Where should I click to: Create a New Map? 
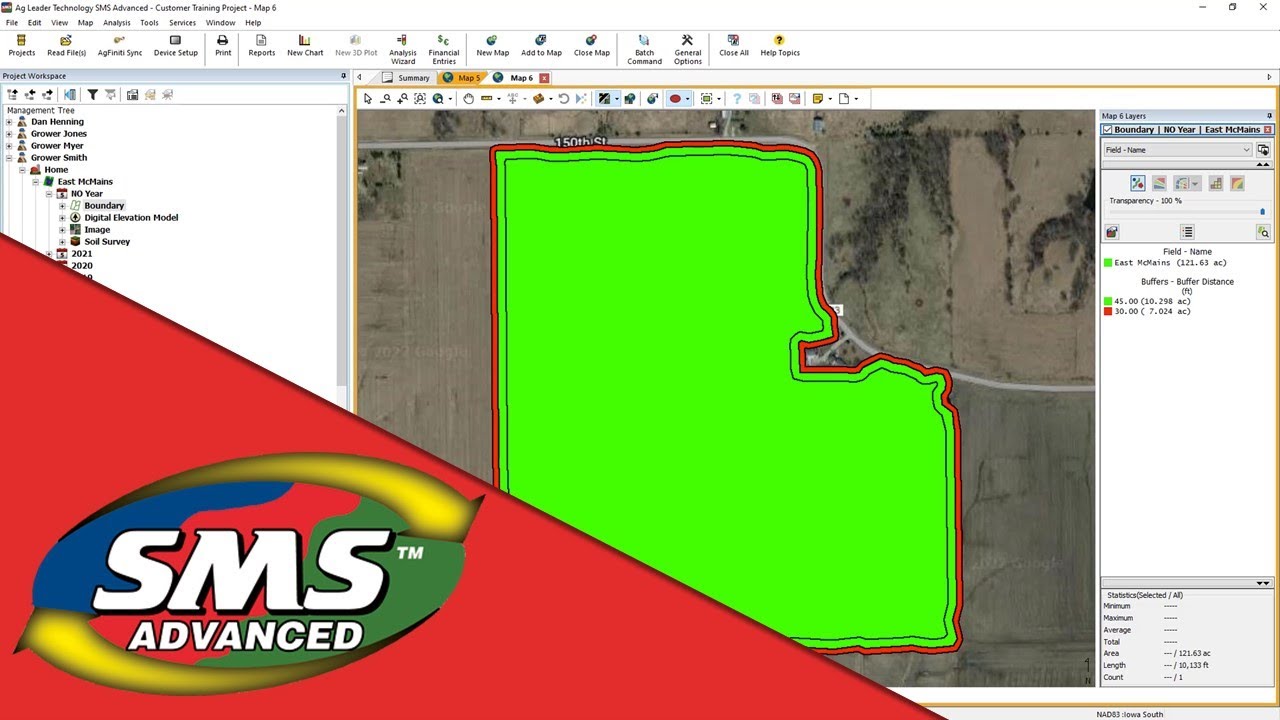492,45
